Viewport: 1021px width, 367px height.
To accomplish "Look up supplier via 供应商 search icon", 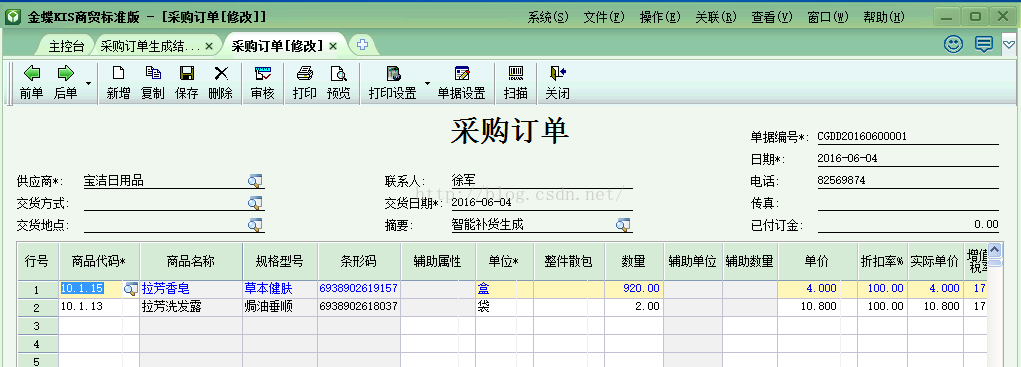I will [x=255, y=181].
